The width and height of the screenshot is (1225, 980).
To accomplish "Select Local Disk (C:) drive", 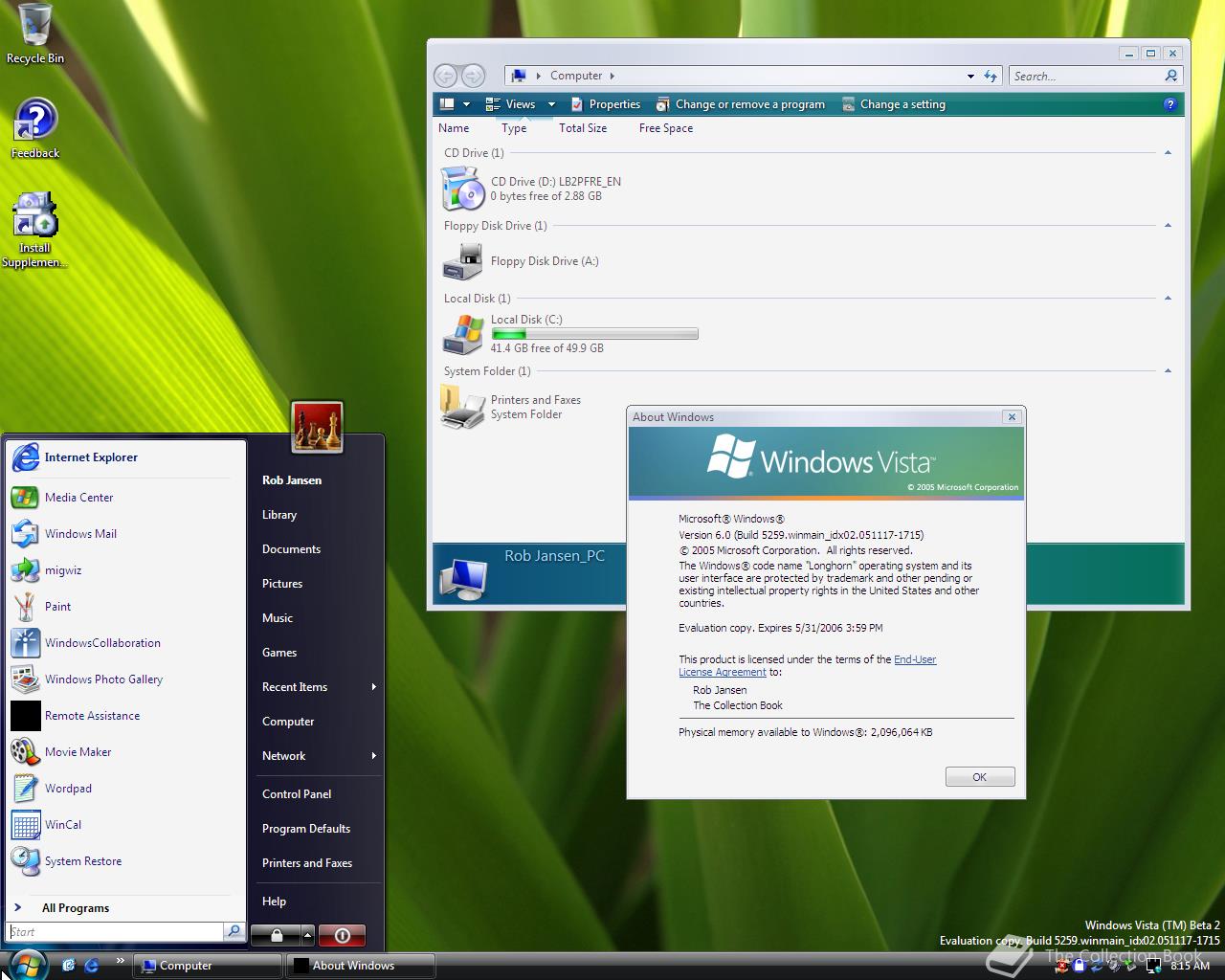I will [569, 334].
